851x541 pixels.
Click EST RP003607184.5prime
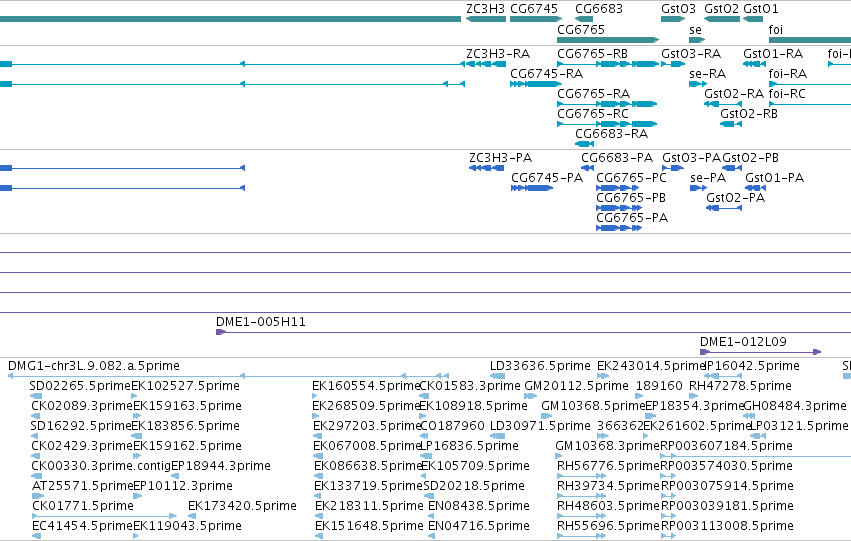point(755,456)
